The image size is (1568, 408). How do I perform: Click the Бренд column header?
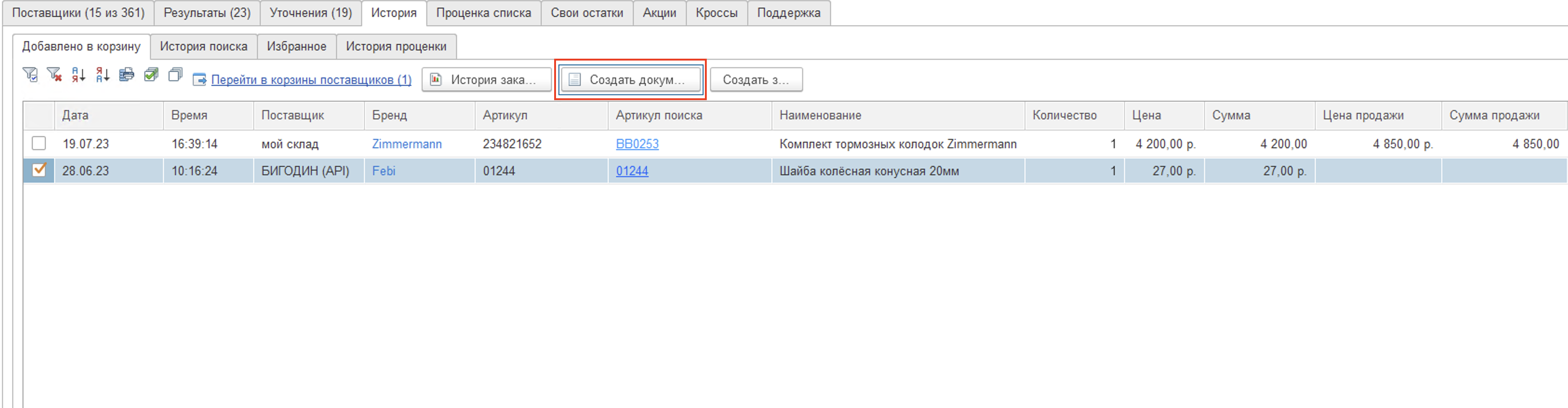click(419, 115)
